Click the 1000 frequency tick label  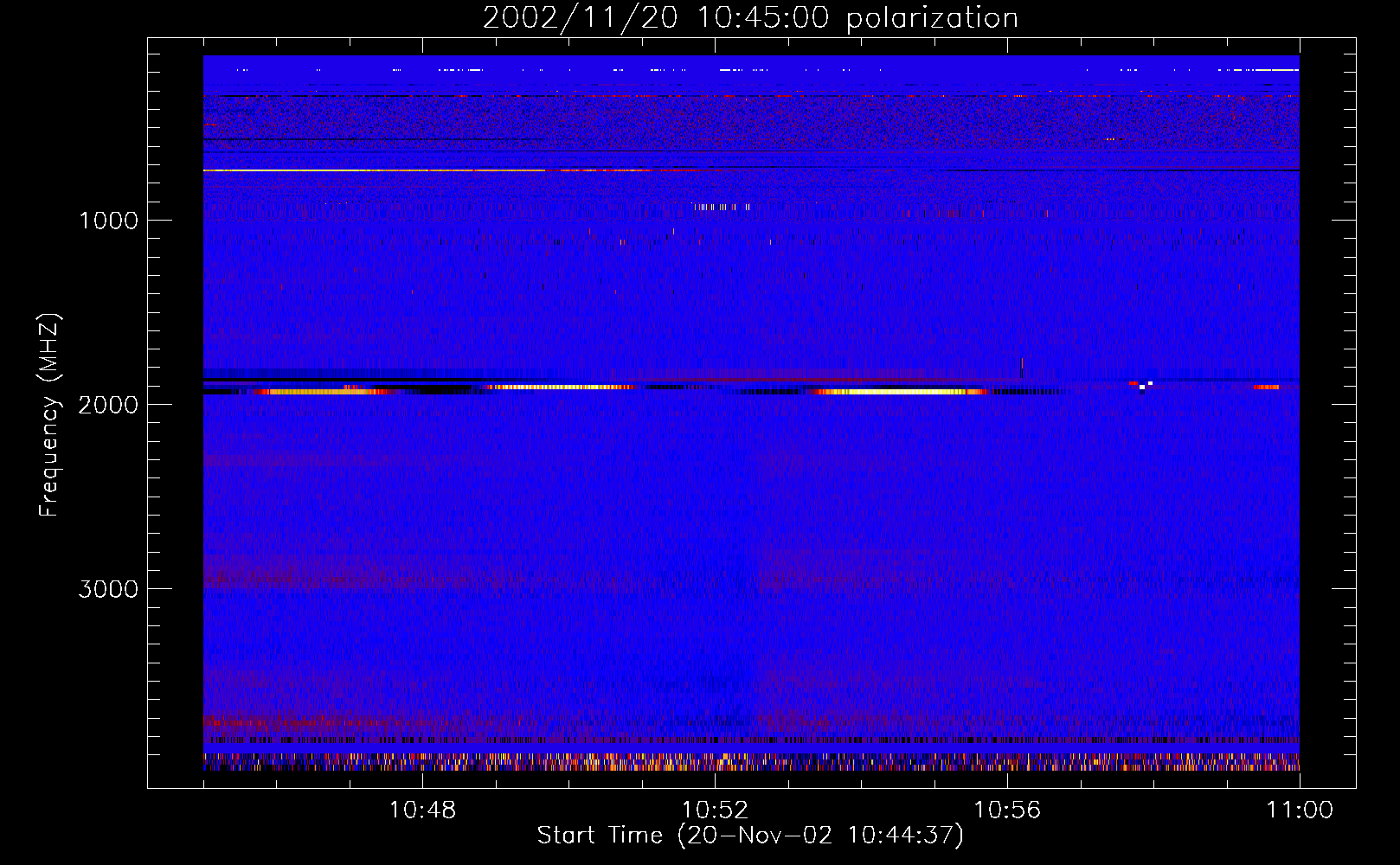108,221
